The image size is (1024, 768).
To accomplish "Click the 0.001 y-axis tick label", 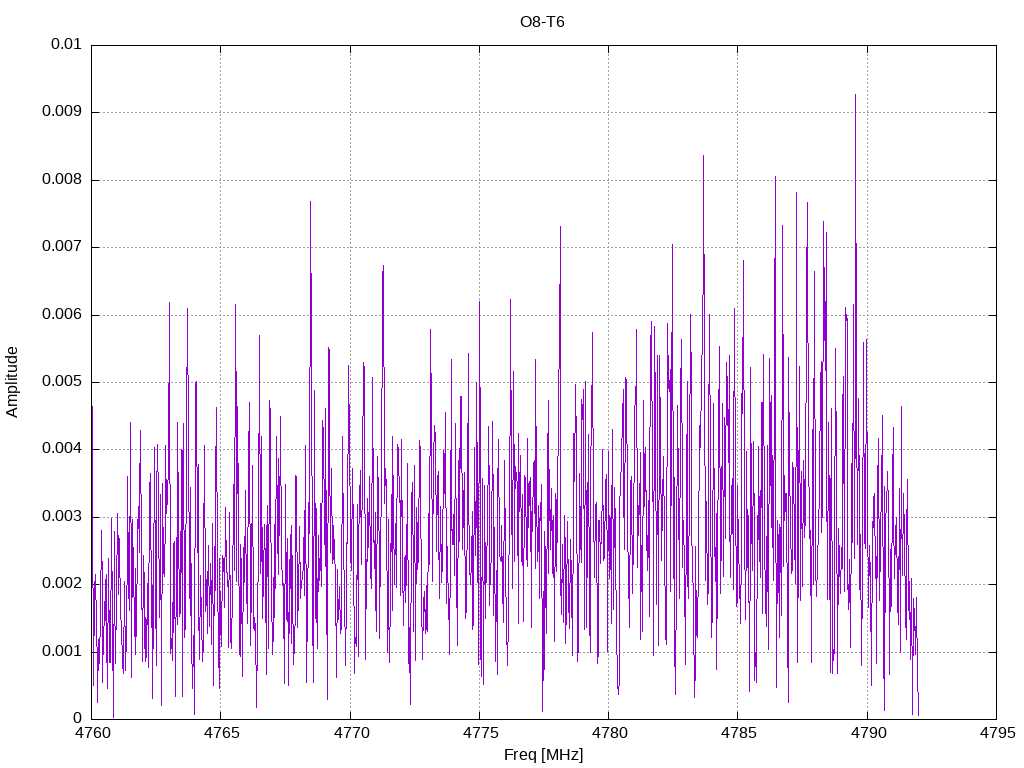I will pyautogui.click(x=62, y=651).
